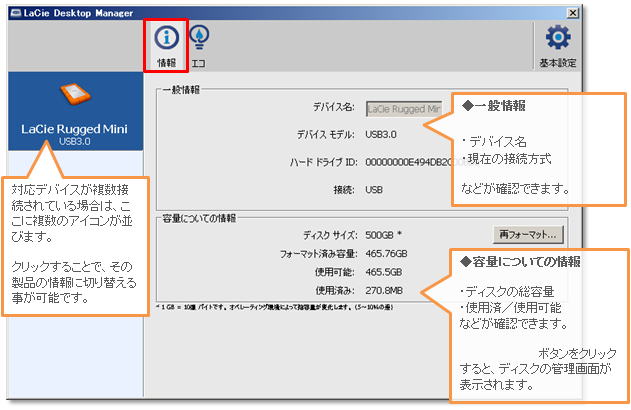
Task: Select the device model value USB3.0
Action: (x=381, y=134)
